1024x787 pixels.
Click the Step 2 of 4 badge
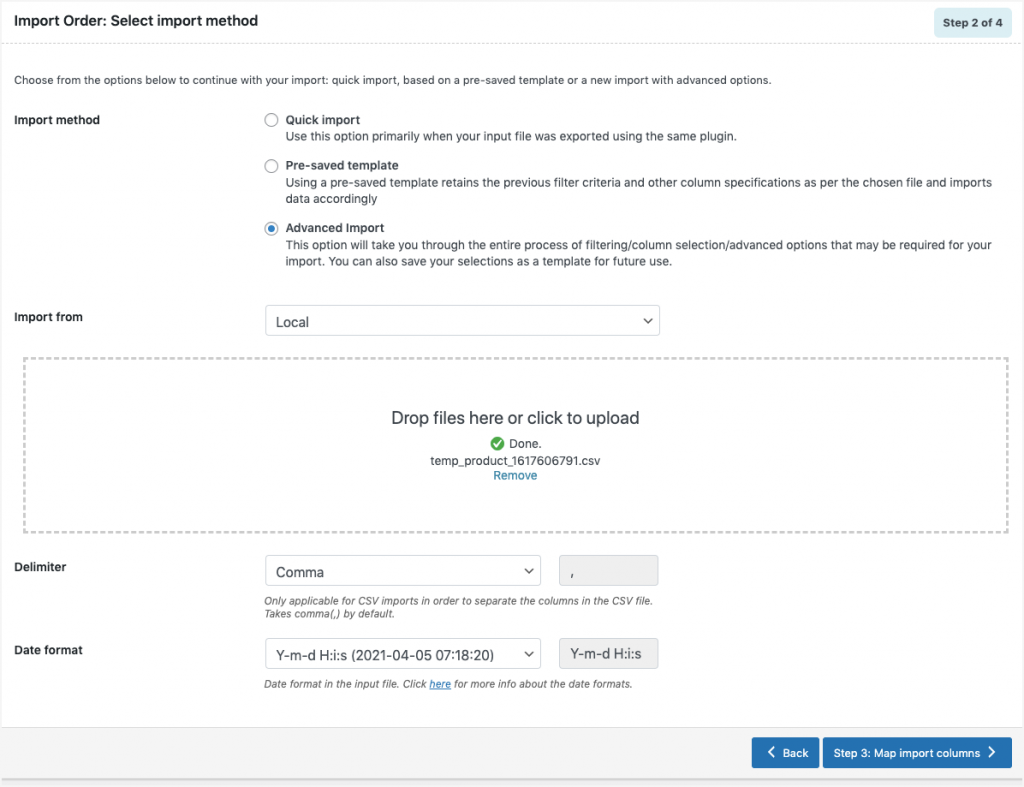(972, 22)
